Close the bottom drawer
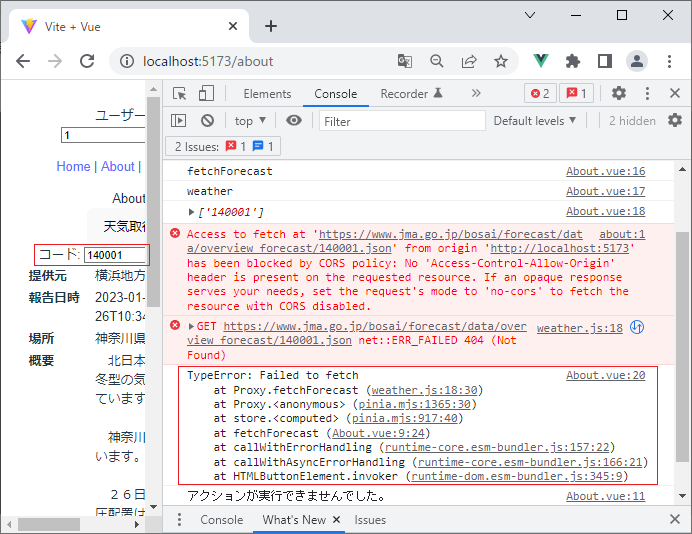Image resolution: width=692 pixels, height=534 pixels. coord(675,519)
